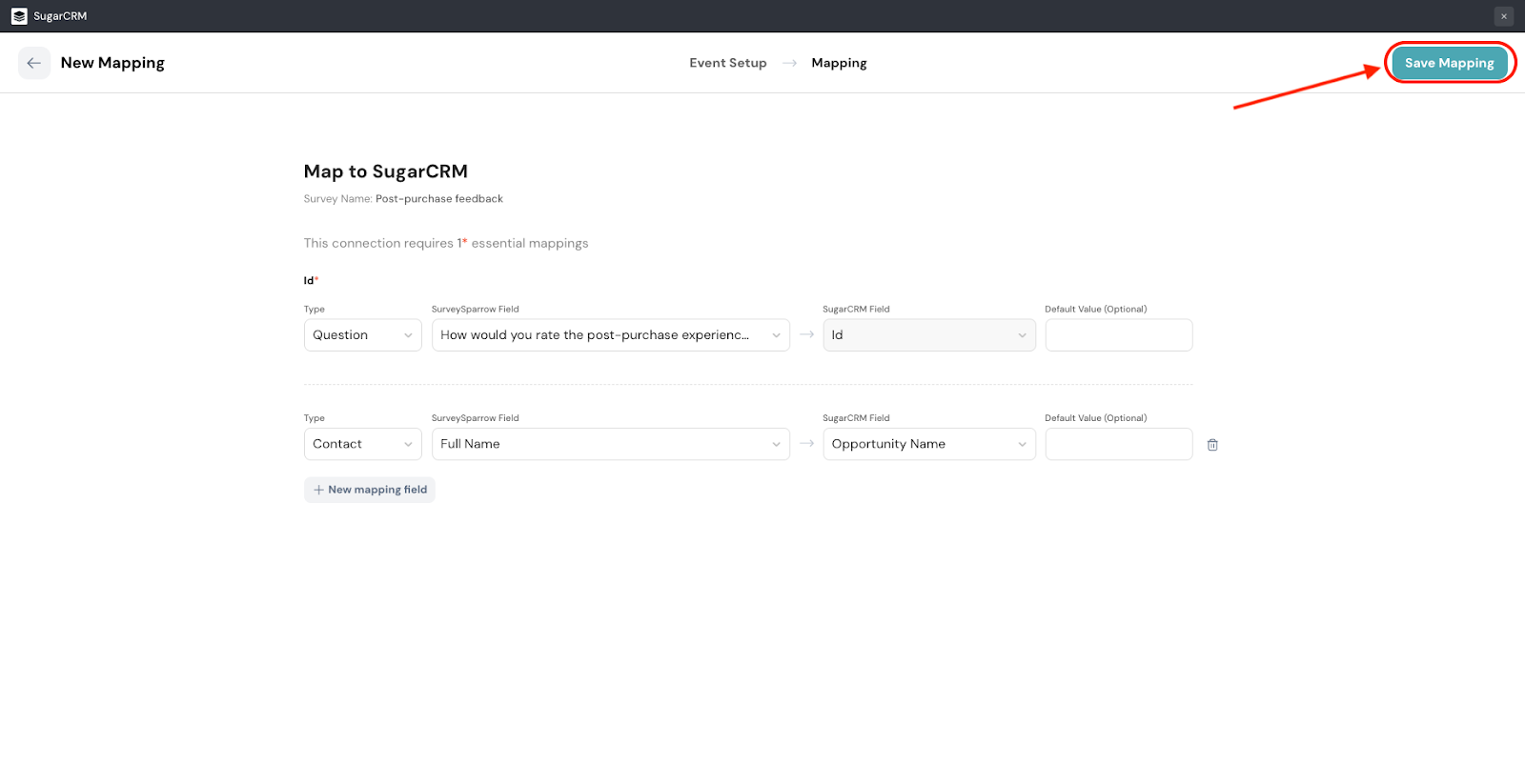This screenshot has height=784, width=1525.
Task: Click the arrow before Opportunity Name field
Action: coord(806,444)
